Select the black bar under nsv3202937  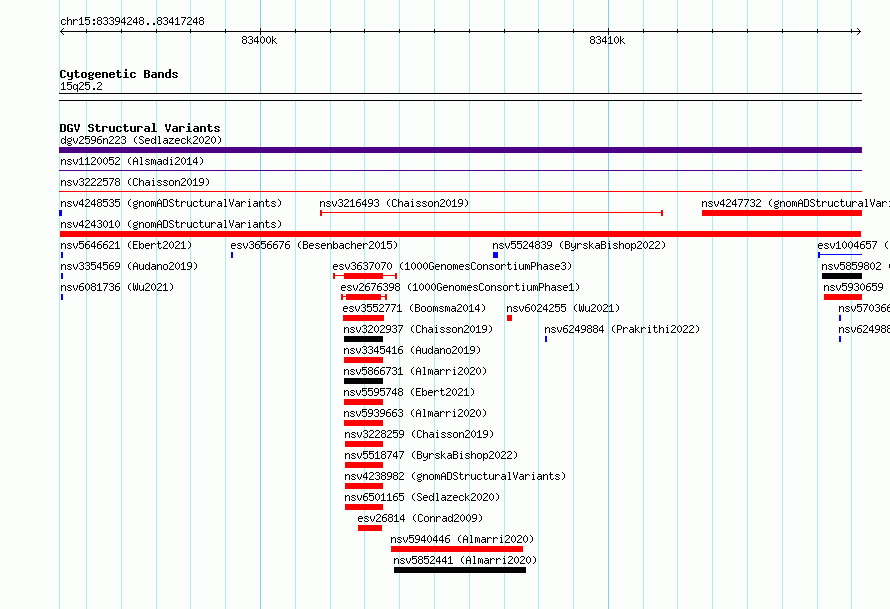363,339
